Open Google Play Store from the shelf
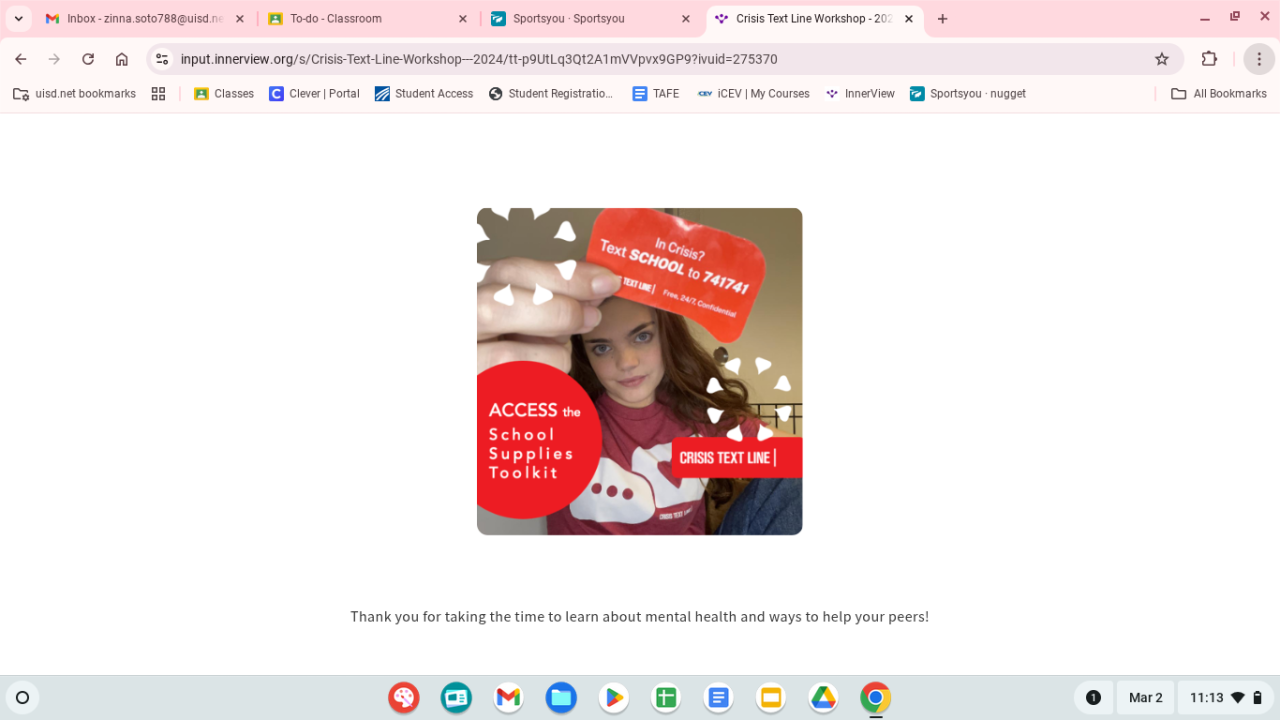Viewport: 1280px width, 720px height. [614, 698]
